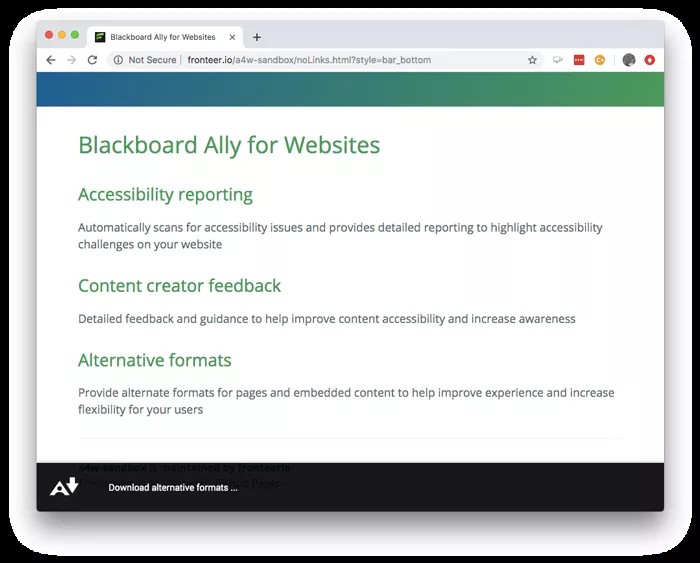This screenshot has height=563, width=700.
Task: Click the Alternative formats heading
Action: coord(154,360)
